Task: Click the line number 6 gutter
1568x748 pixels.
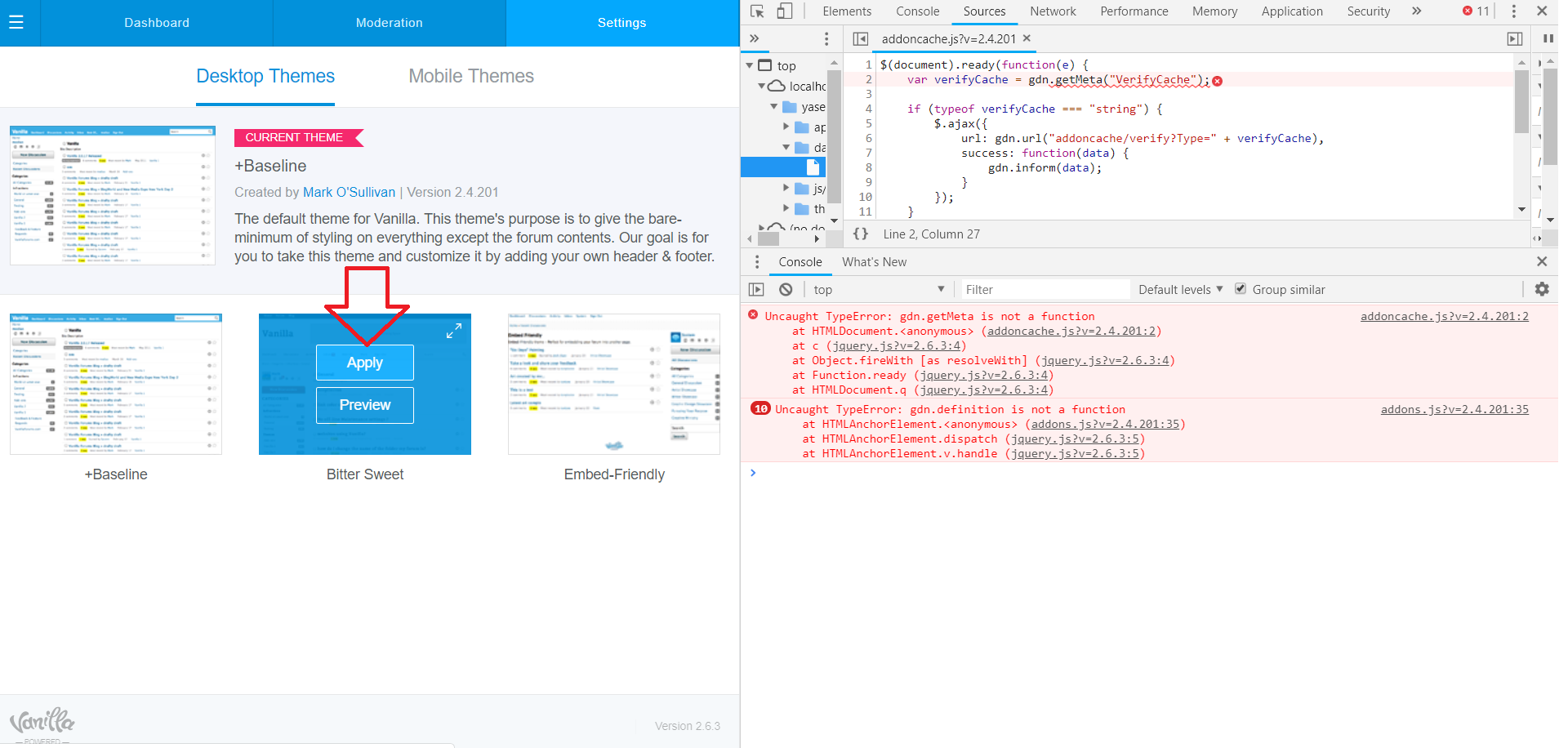Action: pos(869,138)
